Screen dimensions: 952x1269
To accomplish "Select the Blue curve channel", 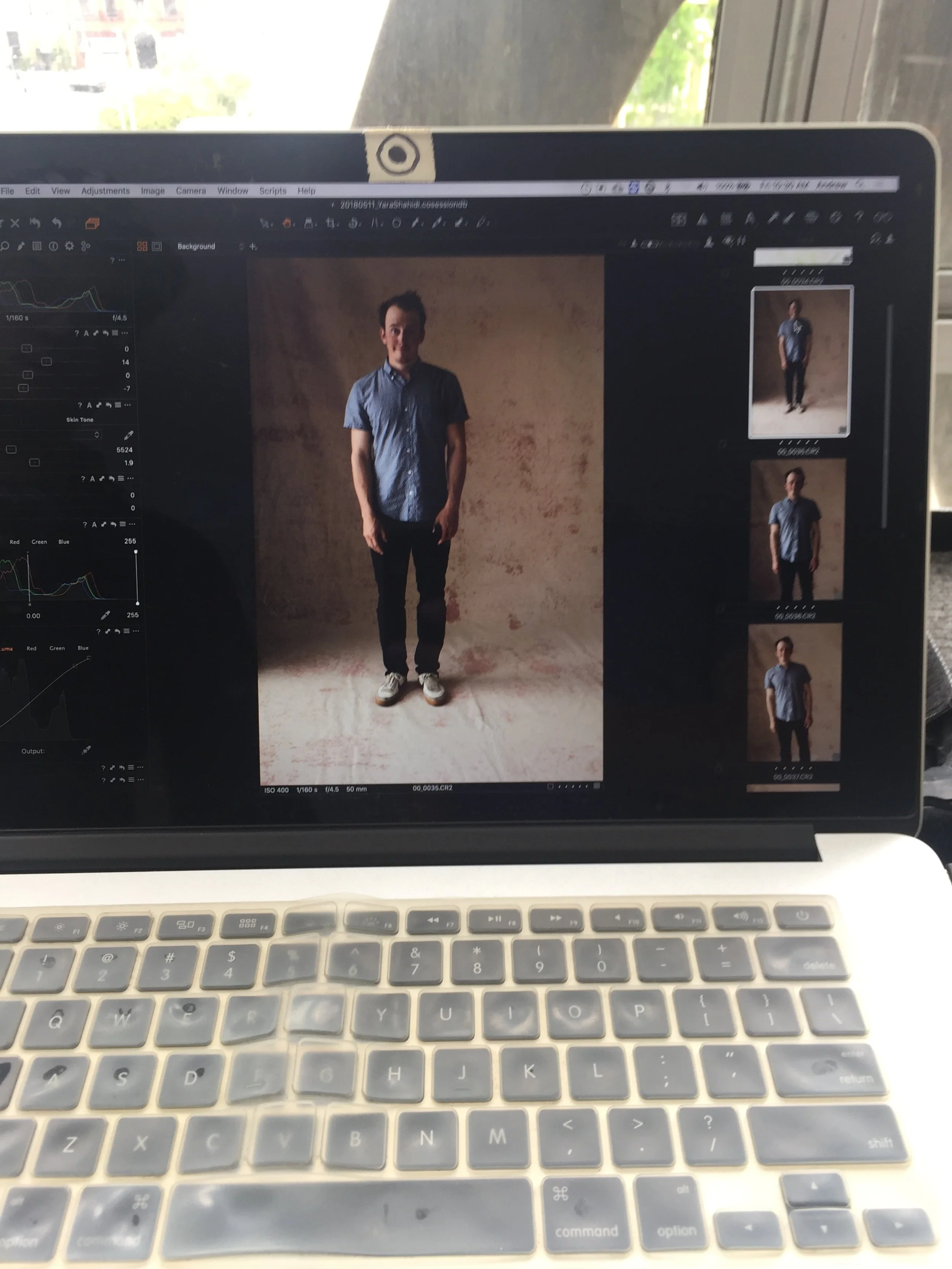I will pyautogui.click(x=83, y=648).
